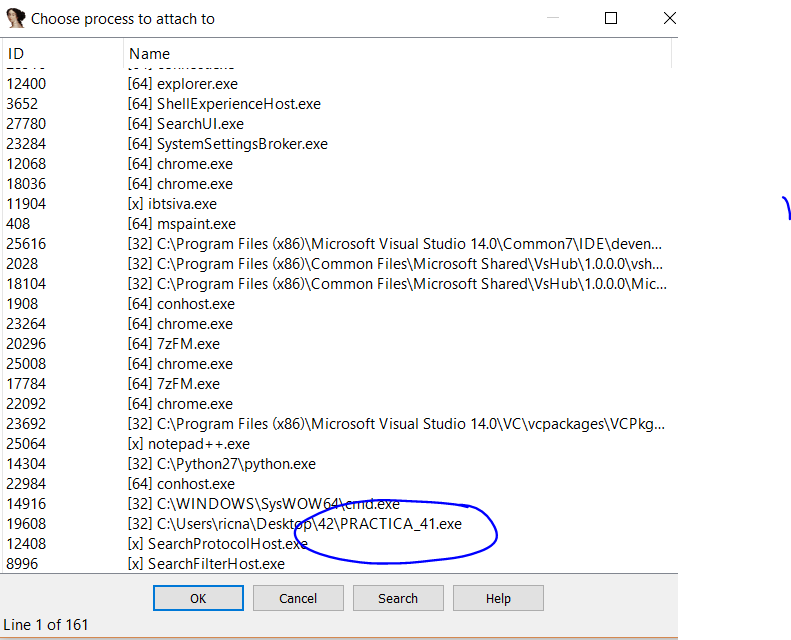
Task: Click the IDA dialog title bar icon
Action: [x=15, y=18]
